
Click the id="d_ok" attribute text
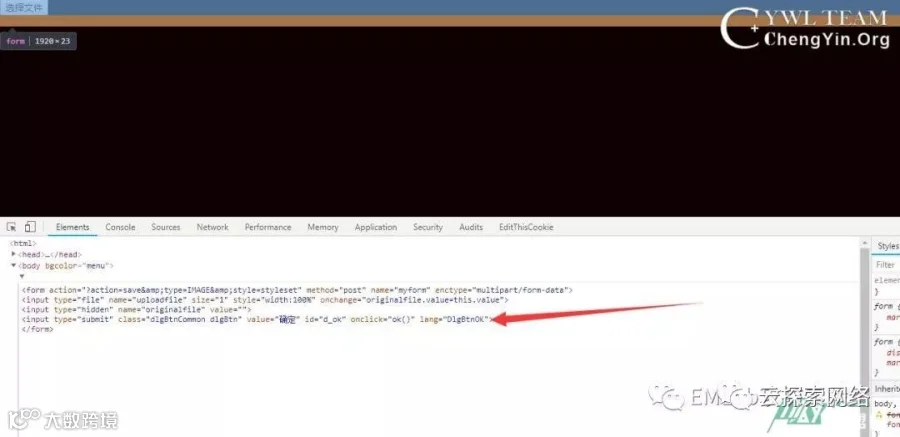(325, 319)
